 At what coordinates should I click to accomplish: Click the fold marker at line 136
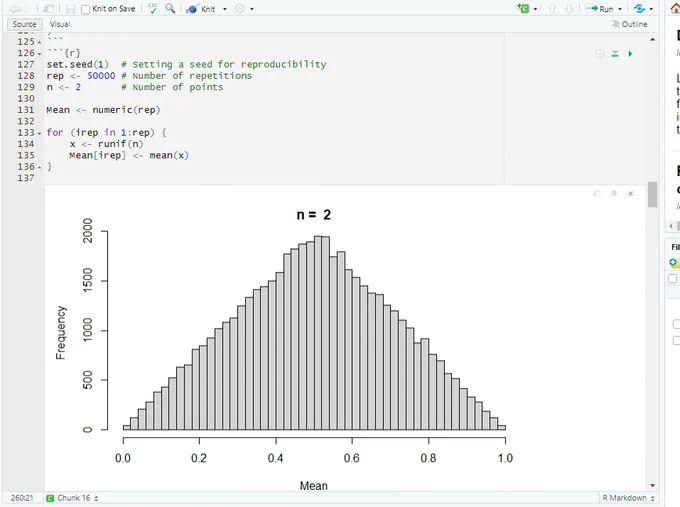(x=39, y=167)
